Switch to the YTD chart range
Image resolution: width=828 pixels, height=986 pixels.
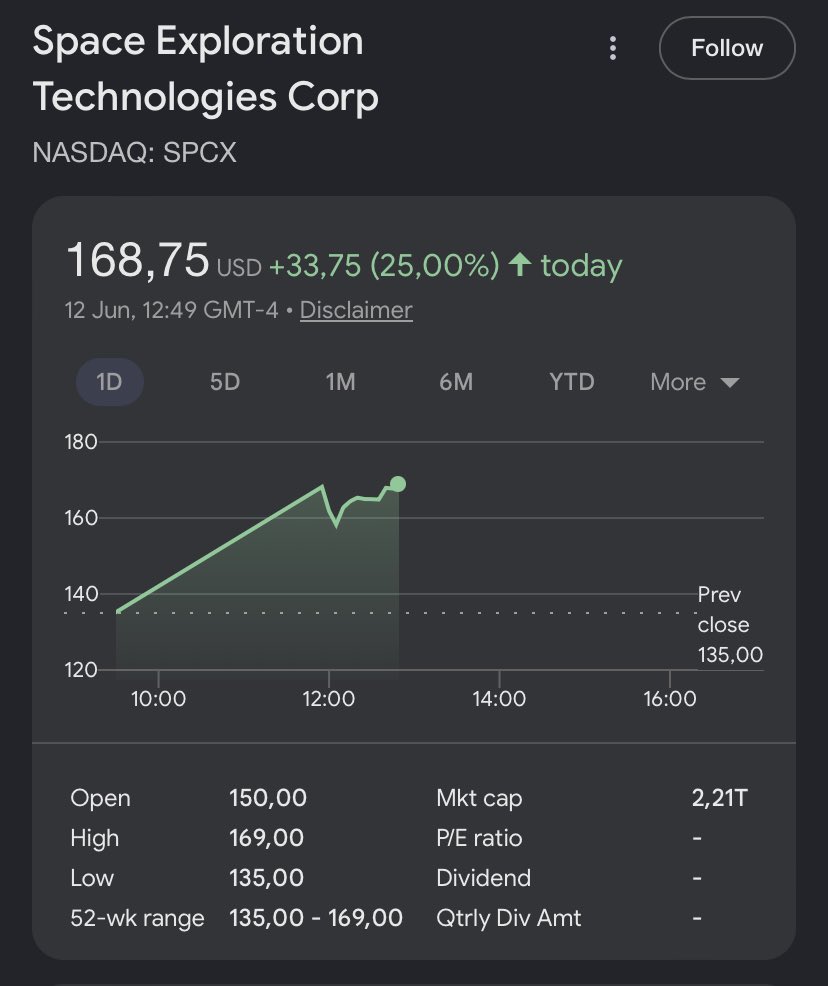click(571, 382)
